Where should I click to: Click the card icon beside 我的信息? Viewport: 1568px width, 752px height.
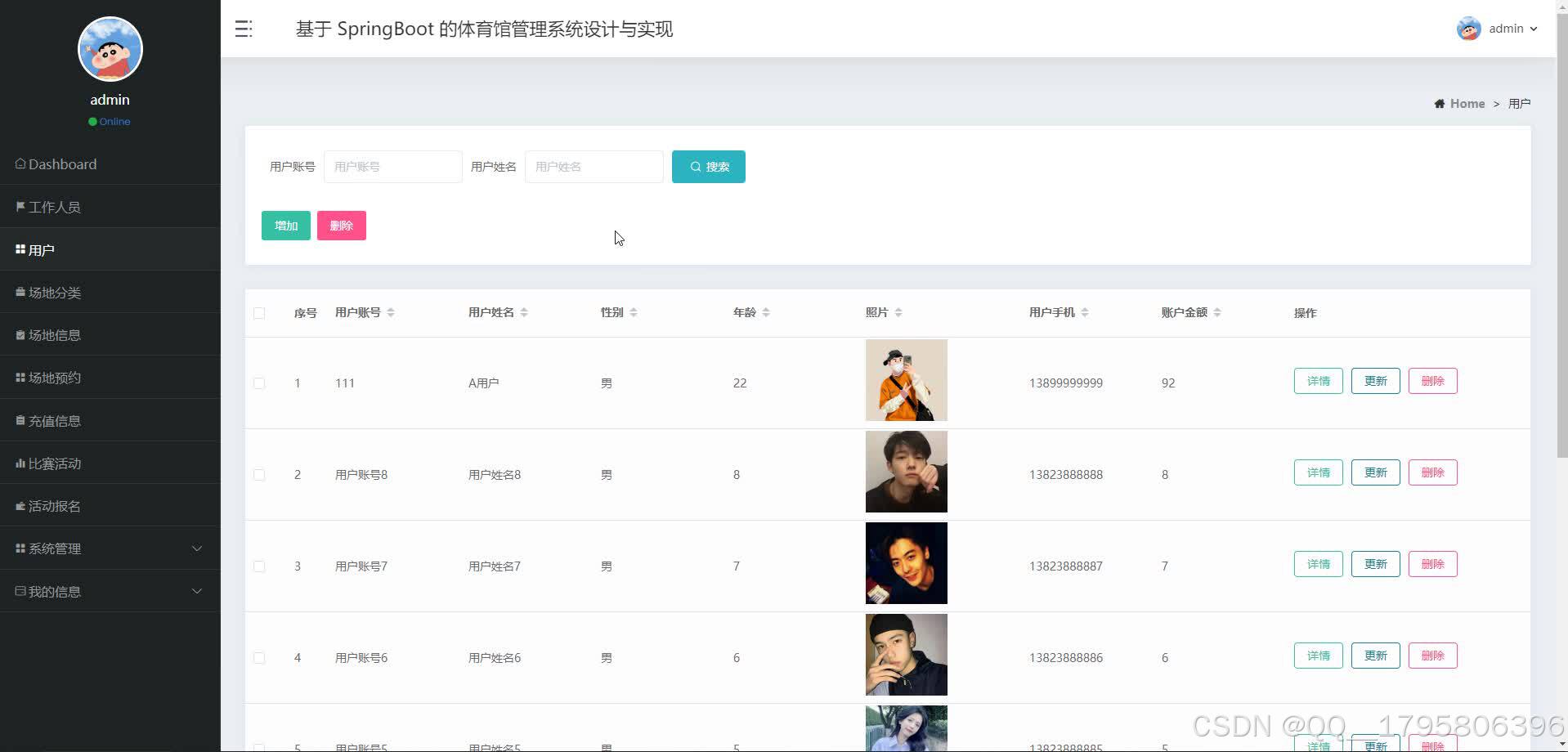click(20, 591)
